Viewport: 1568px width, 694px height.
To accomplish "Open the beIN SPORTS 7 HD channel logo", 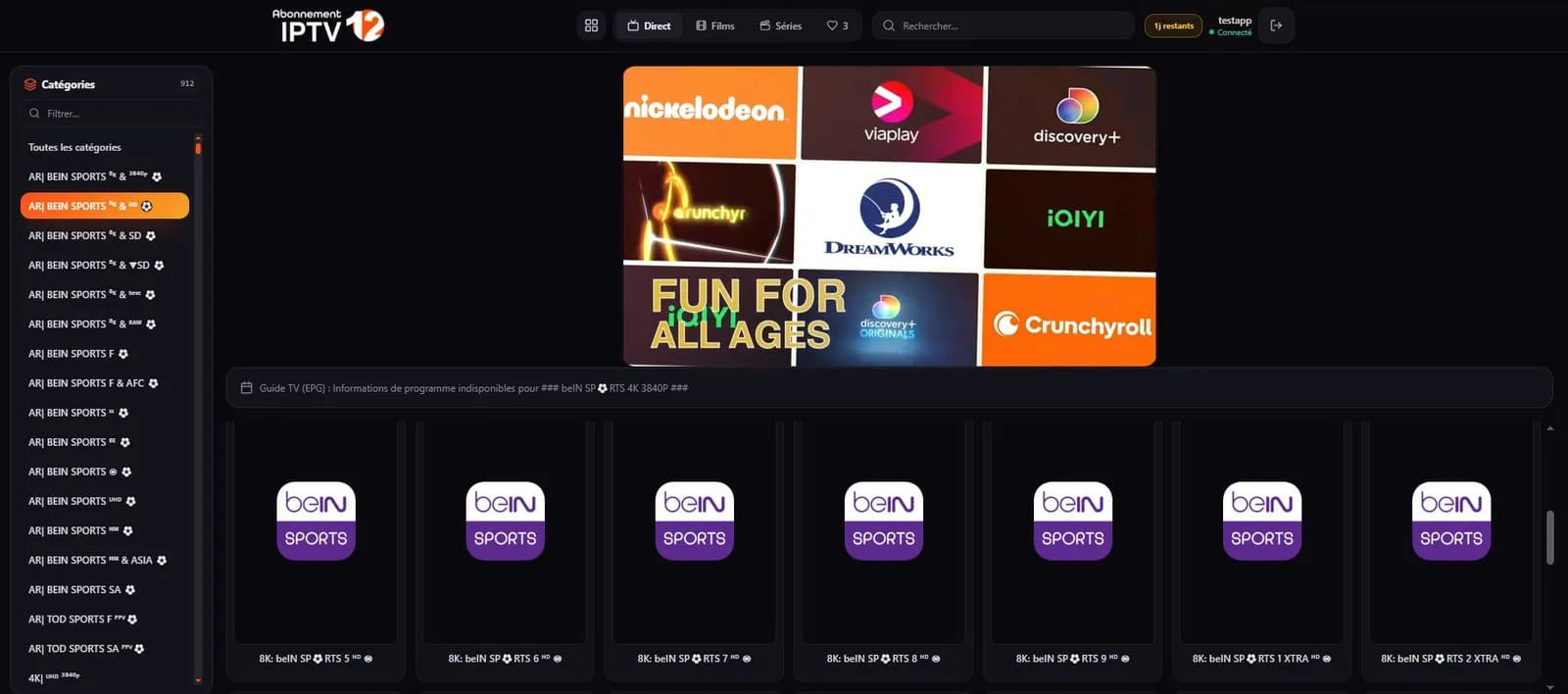I will click(694, 520).
